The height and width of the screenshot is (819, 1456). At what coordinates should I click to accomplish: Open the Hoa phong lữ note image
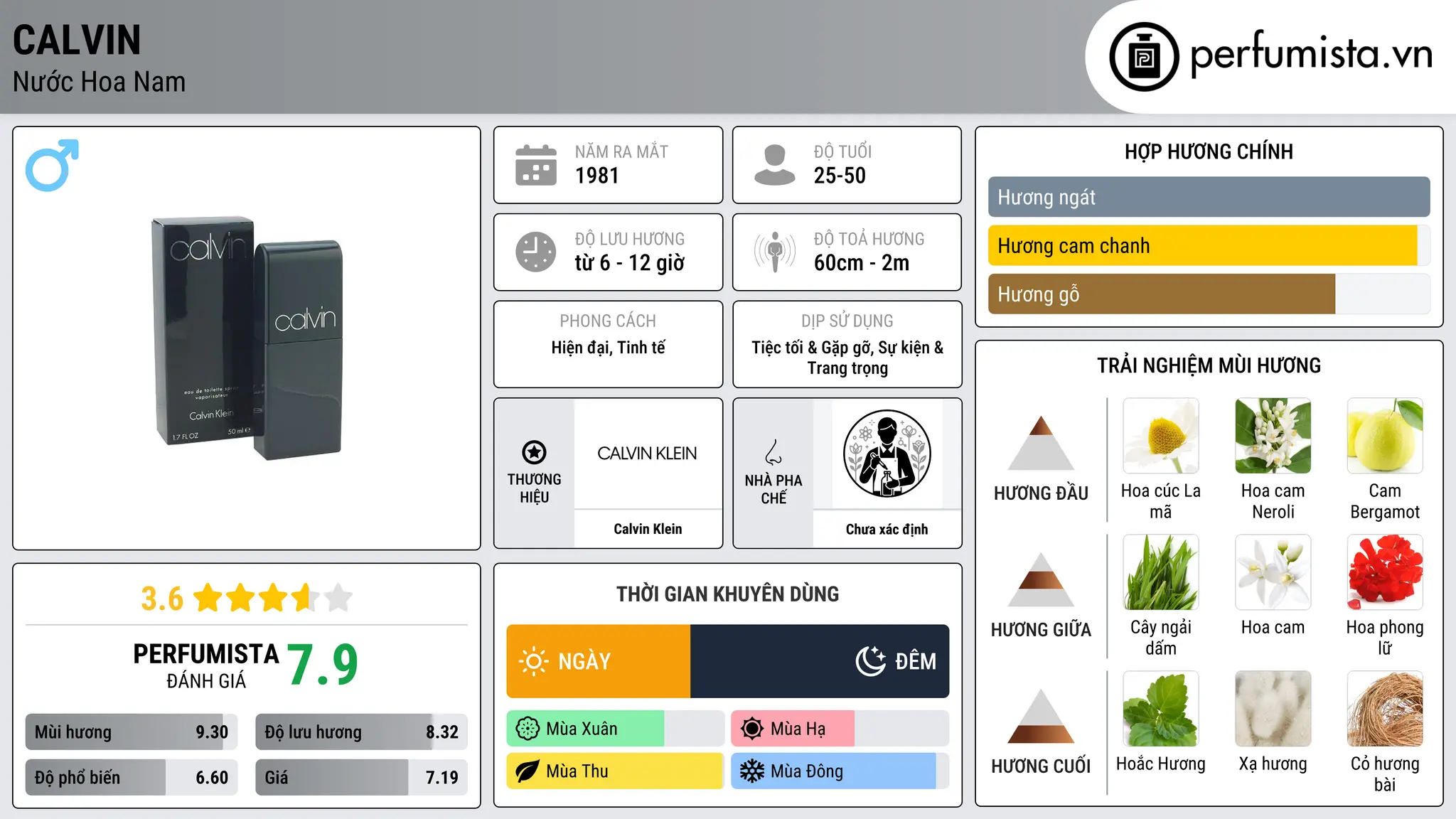1385,572
